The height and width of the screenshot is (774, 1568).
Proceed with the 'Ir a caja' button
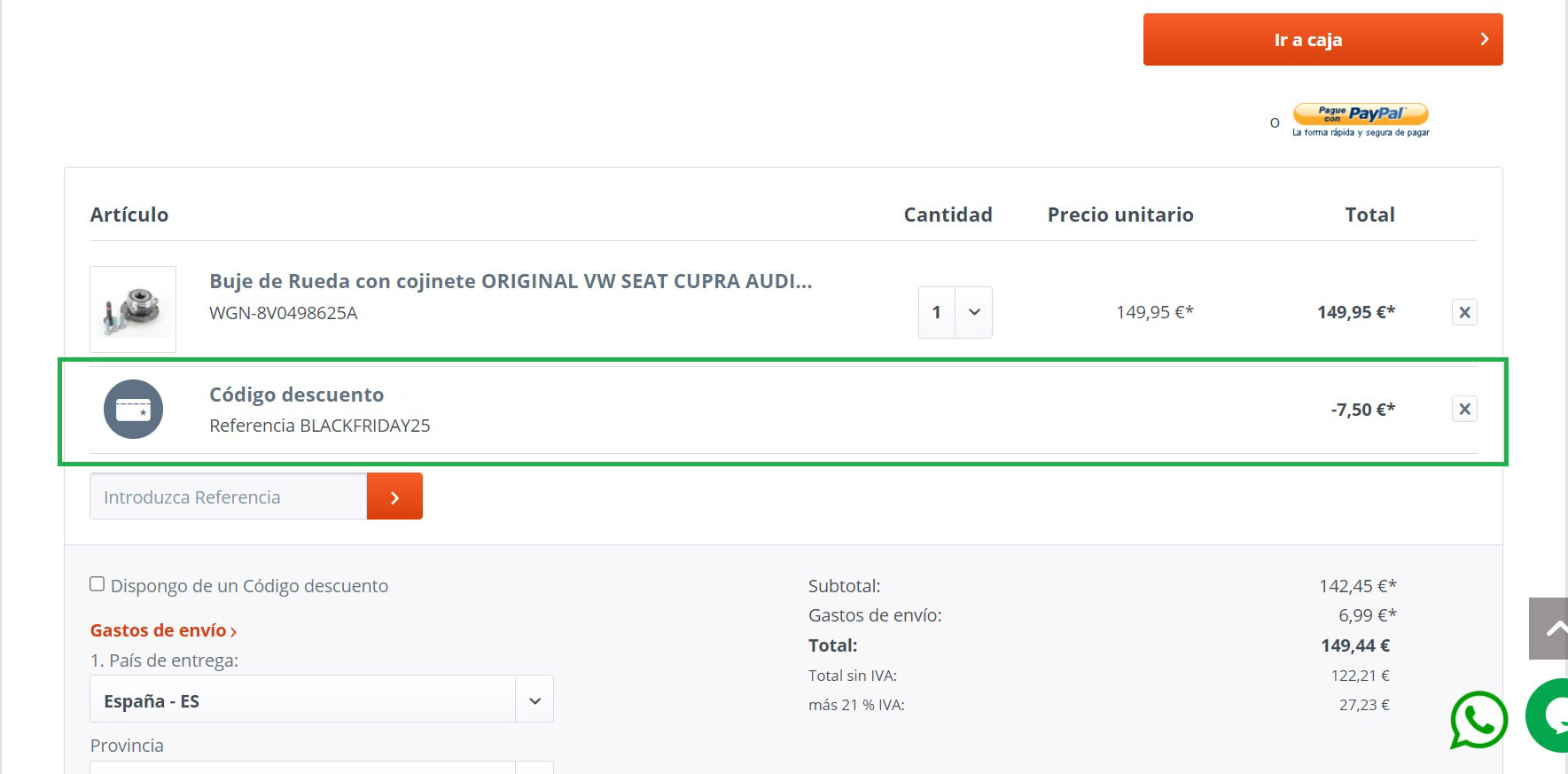pyautogui.click(x=1322, y=40)
